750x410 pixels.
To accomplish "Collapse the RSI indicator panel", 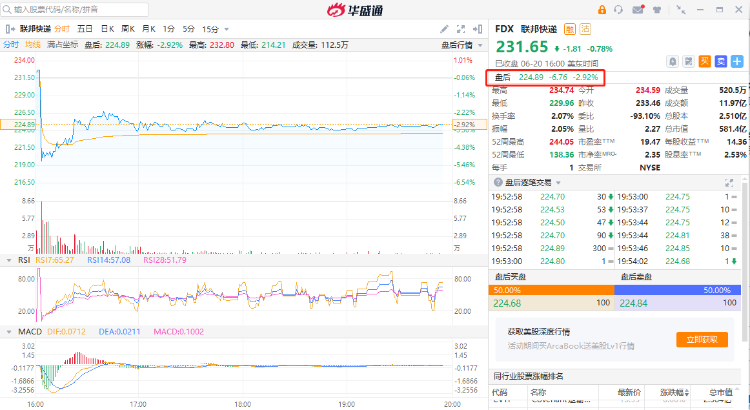I will (x=9, y=260).
